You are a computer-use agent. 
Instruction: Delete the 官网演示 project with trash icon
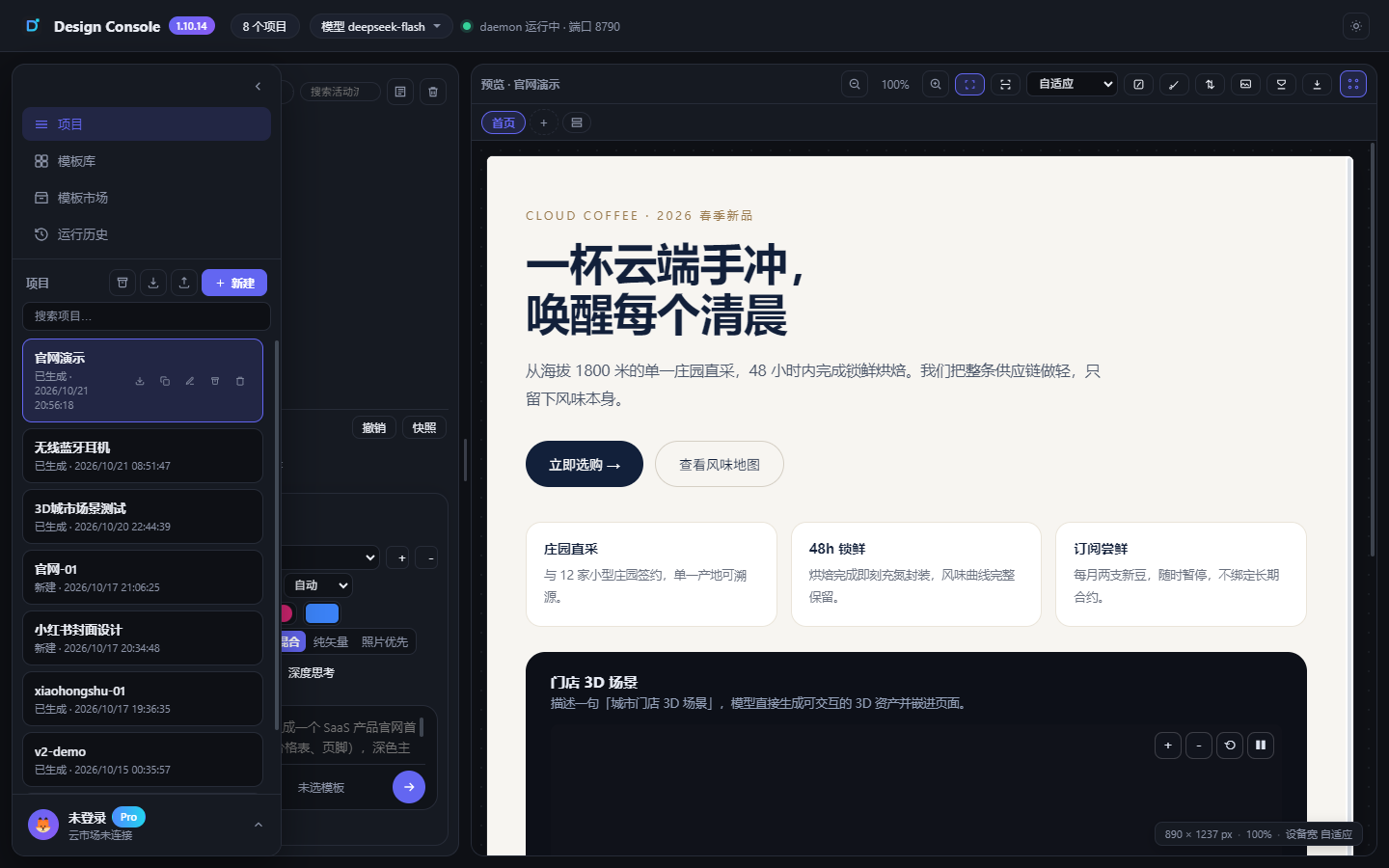coord(240,381)
